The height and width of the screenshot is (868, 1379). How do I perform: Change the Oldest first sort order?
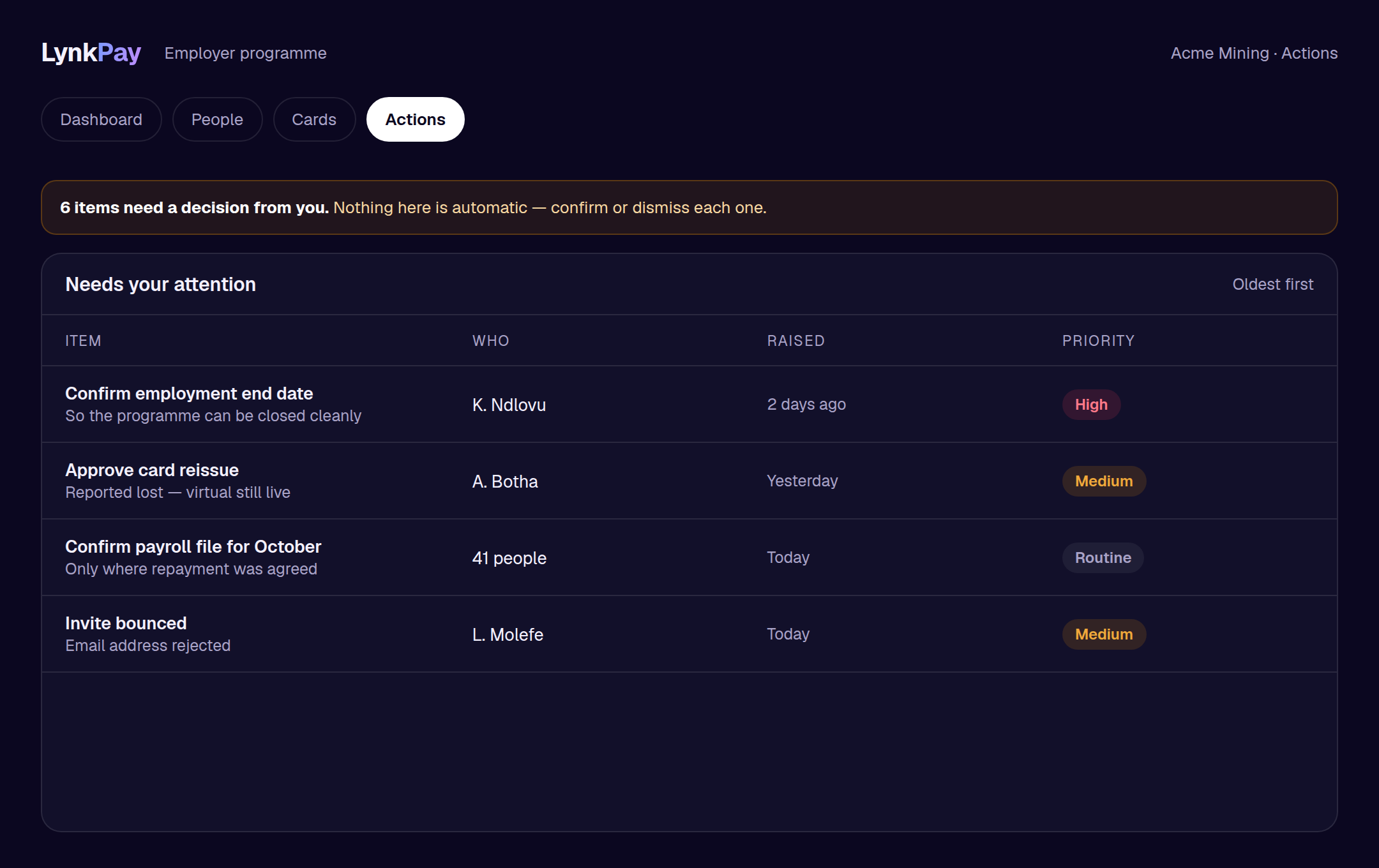1272,284
